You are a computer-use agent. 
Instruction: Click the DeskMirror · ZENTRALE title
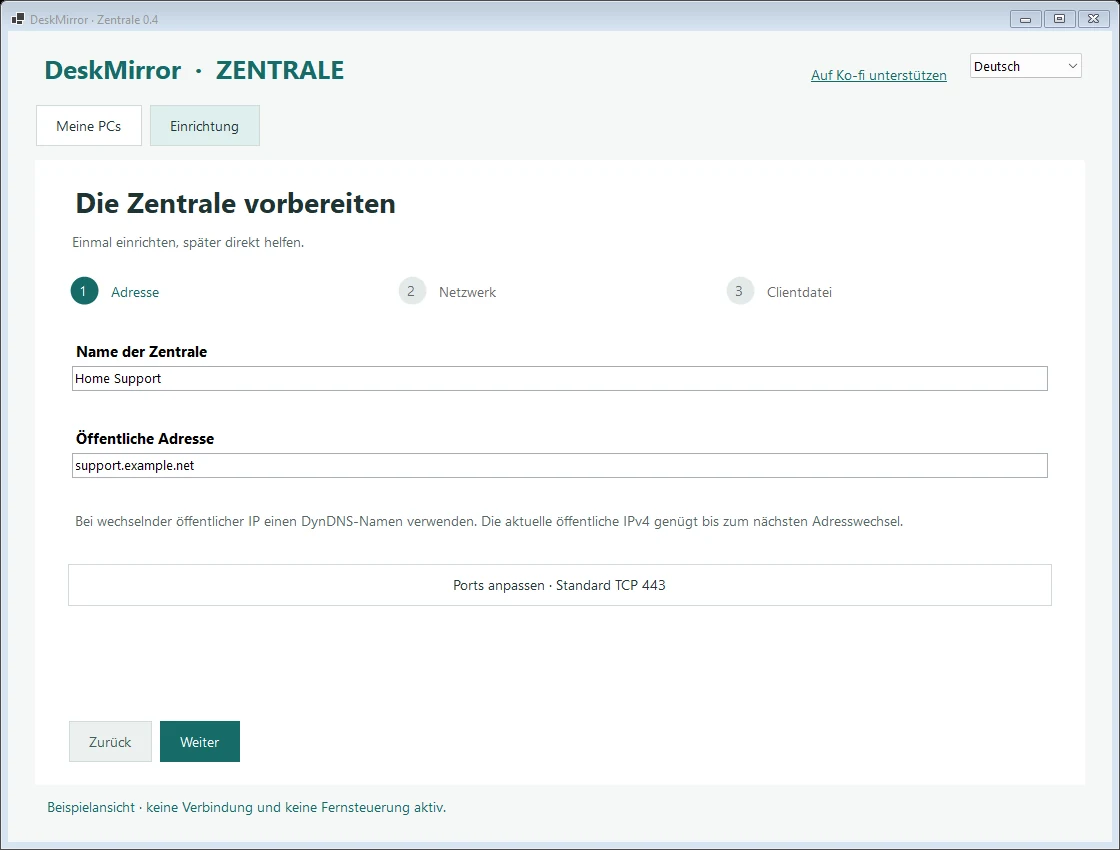click(194, 70)
